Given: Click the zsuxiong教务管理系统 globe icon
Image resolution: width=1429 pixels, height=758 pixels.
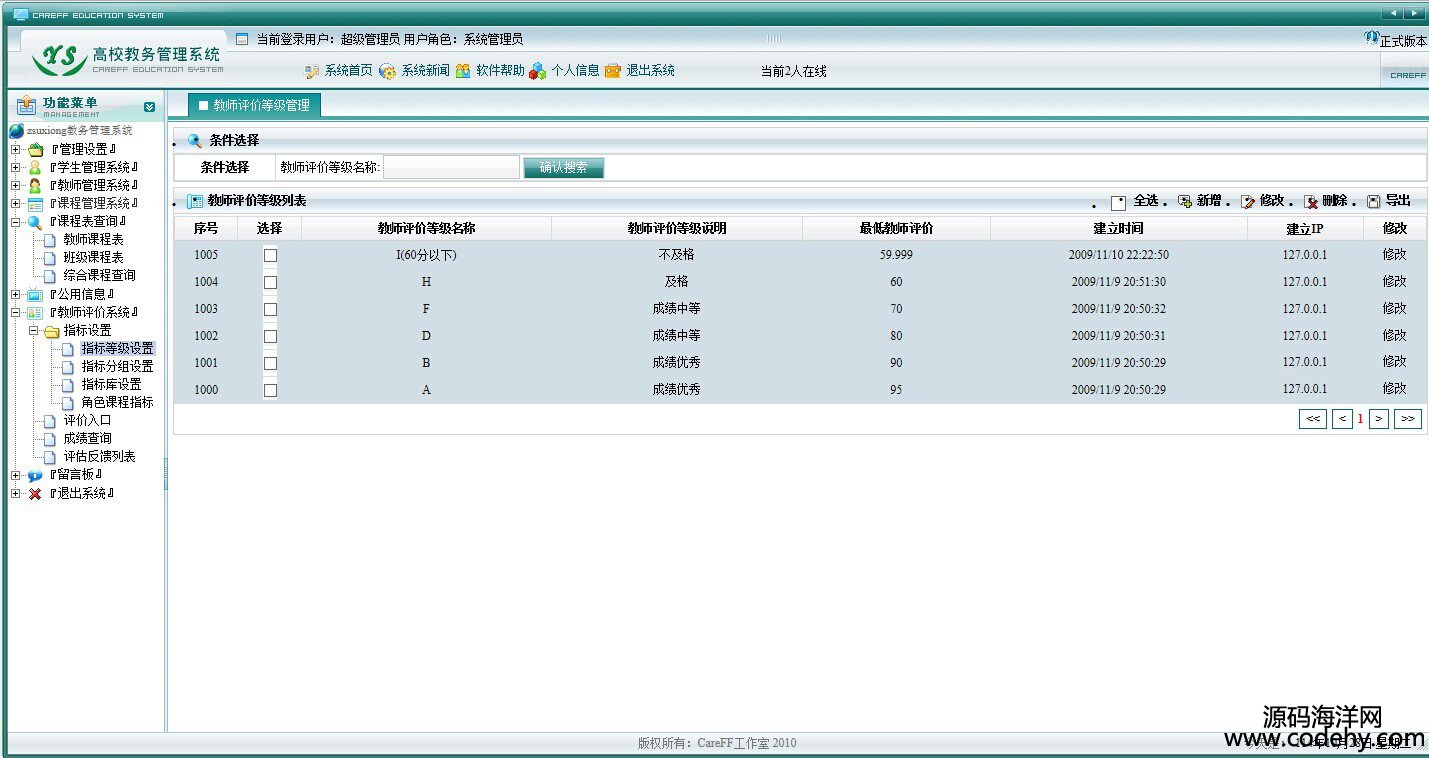Looking at the screenshot, I should coord(16,131).
